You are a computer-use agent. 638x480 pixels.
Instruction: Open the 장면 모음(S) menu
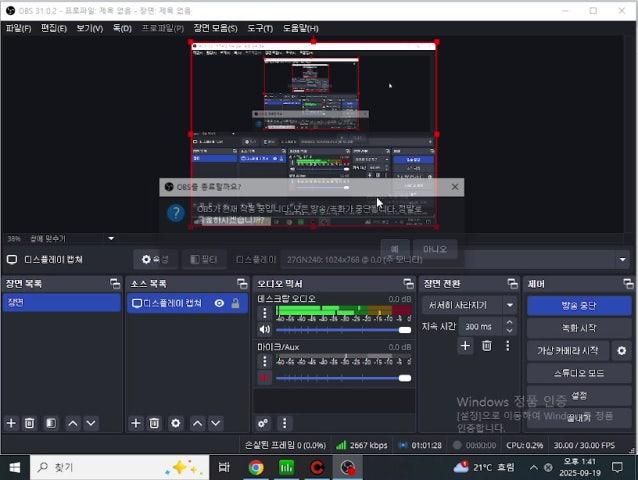215,28
